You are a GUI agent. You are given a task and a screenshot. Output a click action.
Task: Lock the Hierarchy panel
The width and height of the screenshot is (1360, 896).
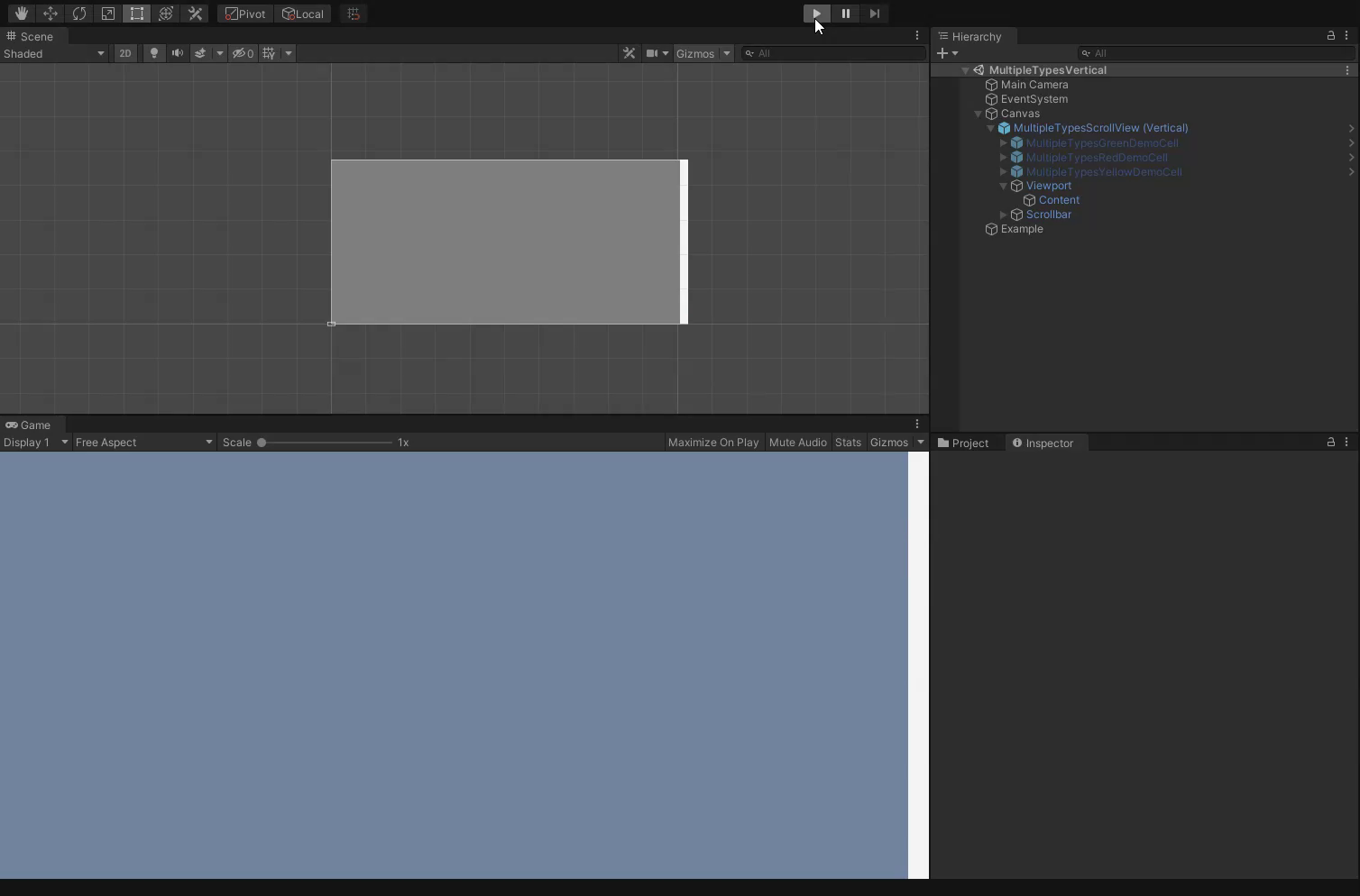1330,36
